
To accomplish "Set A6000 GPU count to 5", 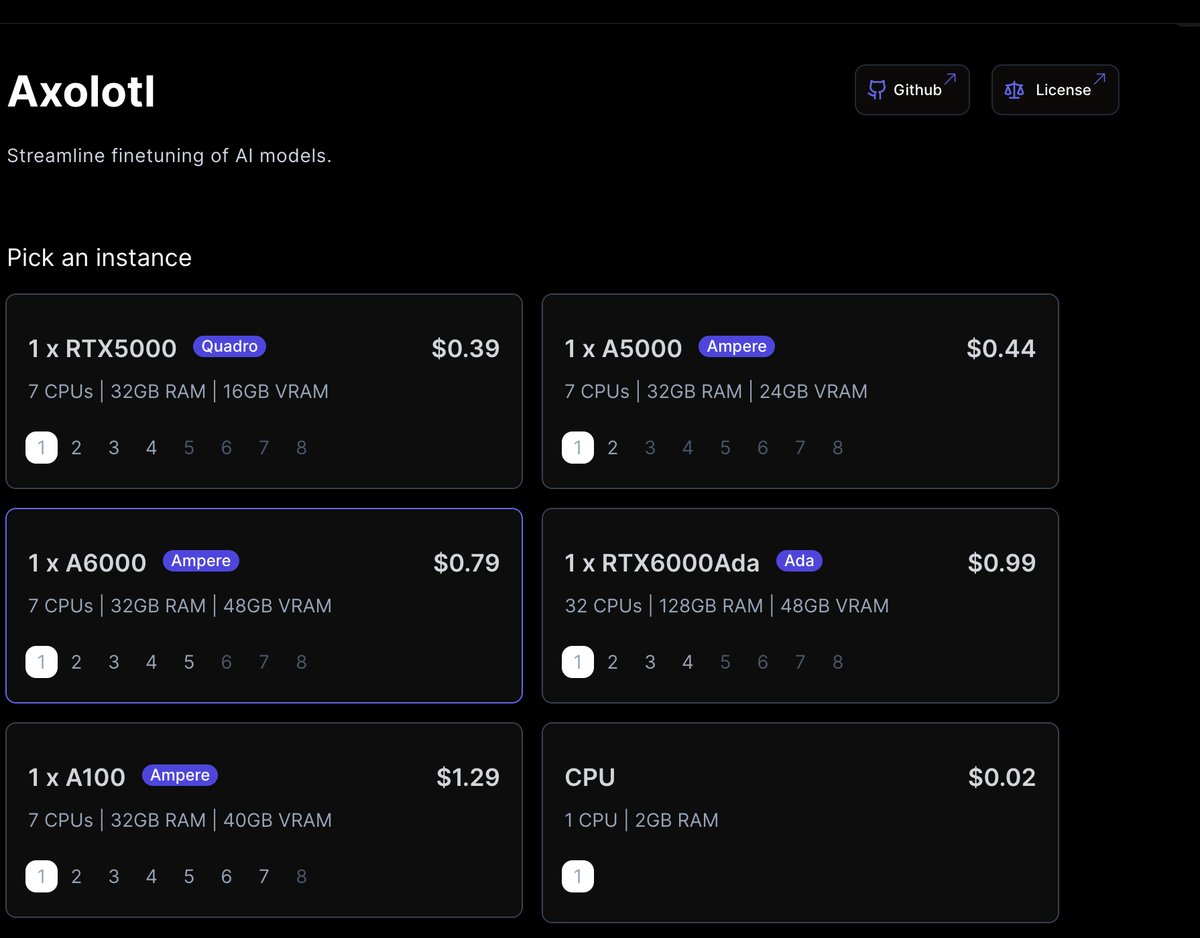I will [x=189, y=662].
